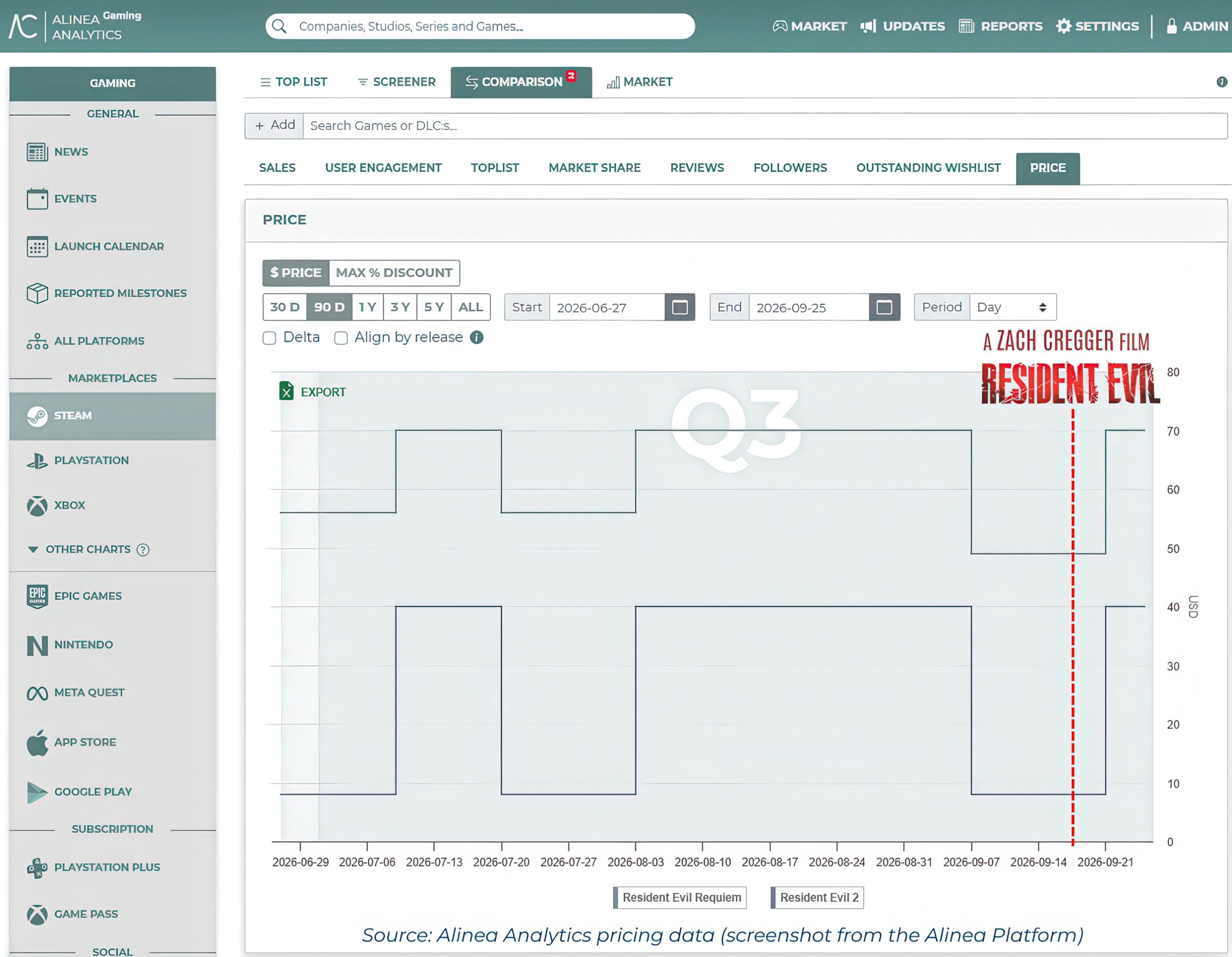Viewport: 1232px width, 957px height.
Task: Click the End date input 2026-09-25
Action: pos(809,308)
